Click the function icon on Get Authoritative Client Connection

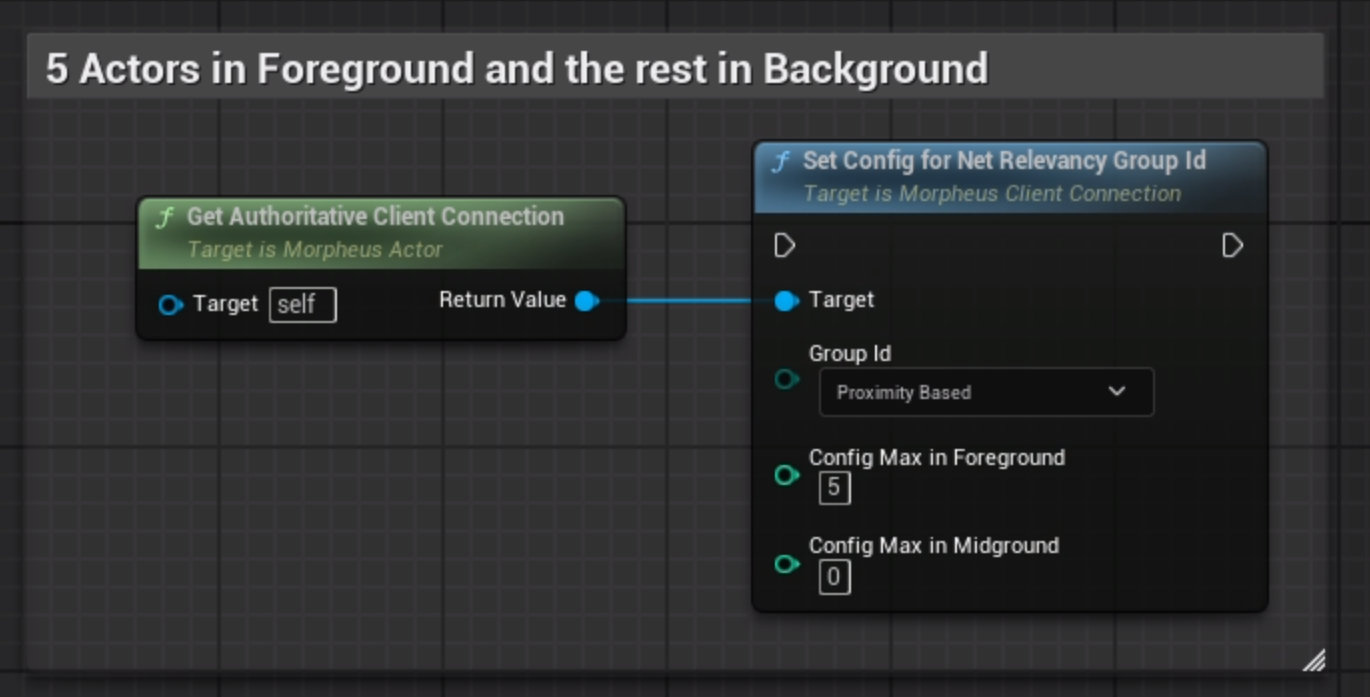pos(164,218)
